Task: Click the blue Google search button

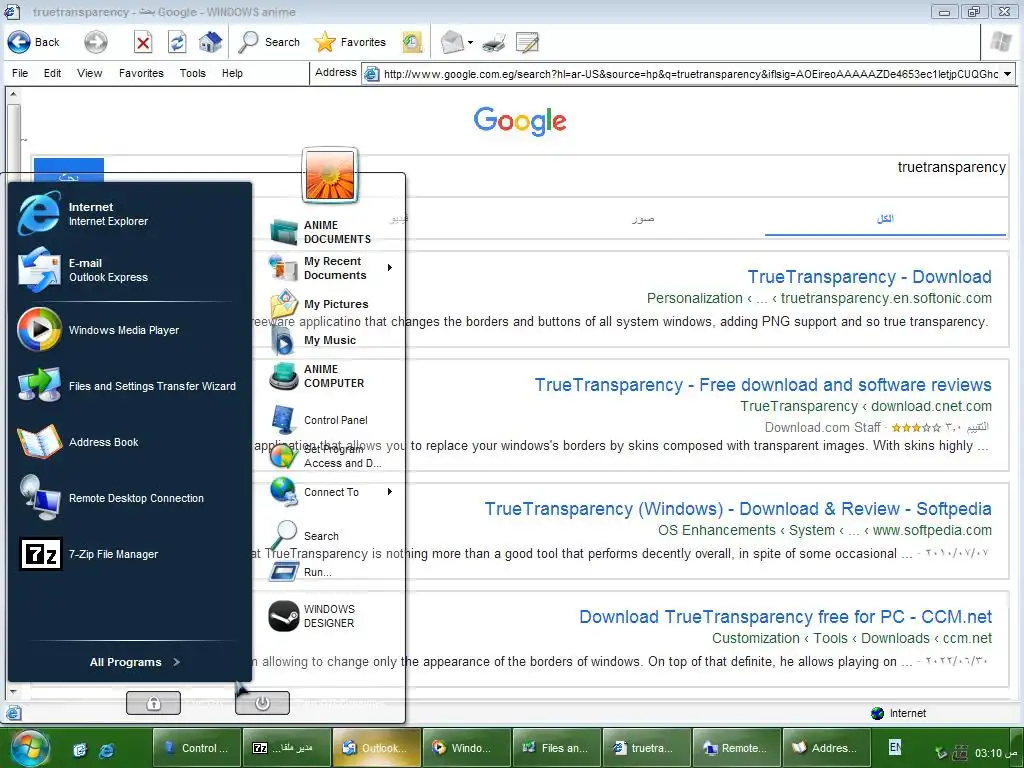Action: (x=69, y=171)
